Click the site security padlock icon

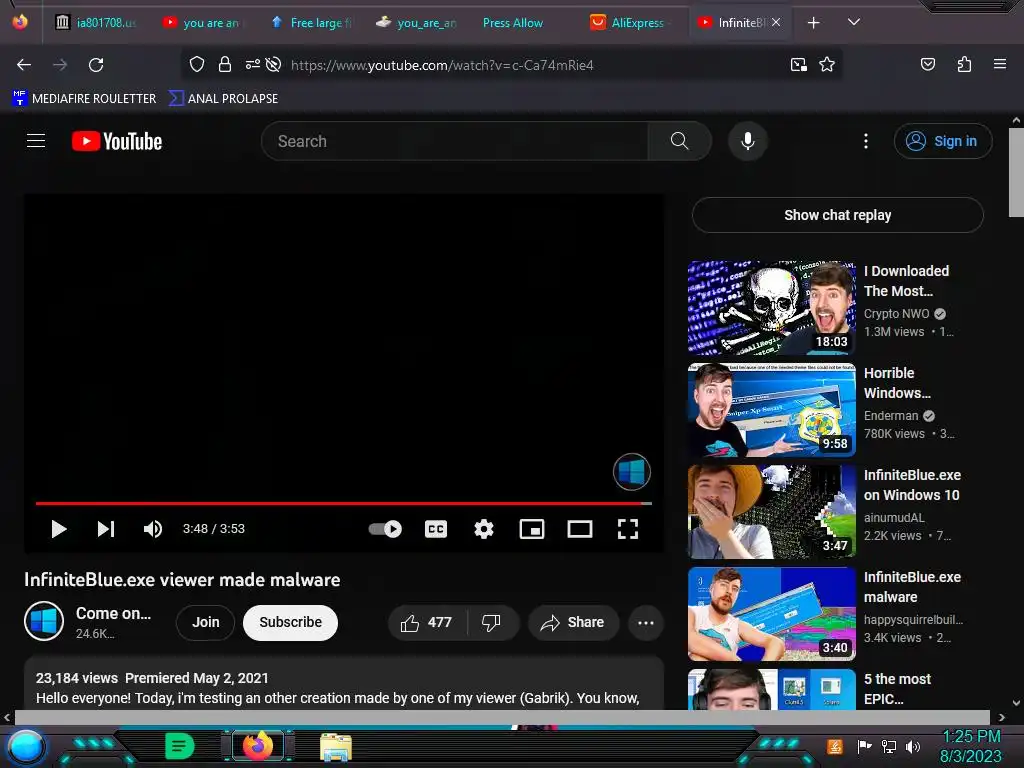(225, 64)
